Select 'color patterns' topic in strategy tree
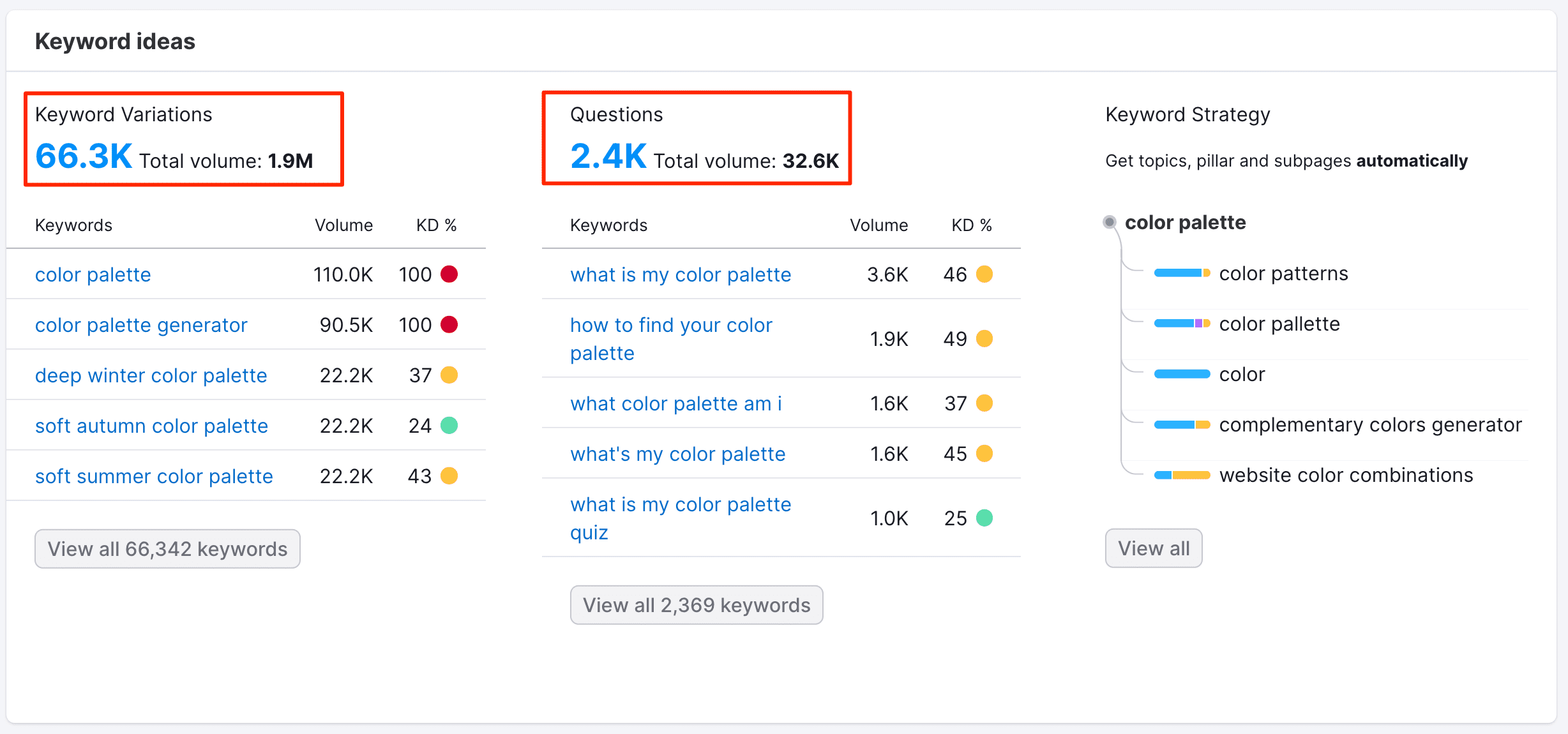Viewport: 1568px width, 734px height. (1283, 273)
